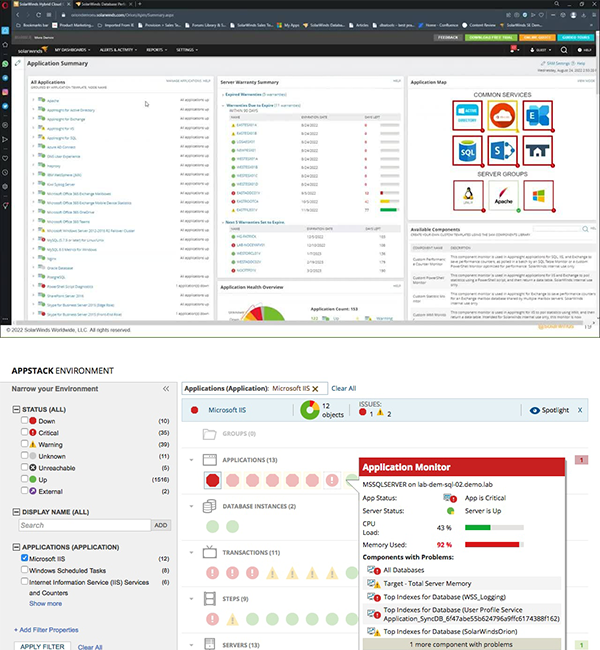Click the Groups folder icon

point(209,434)
